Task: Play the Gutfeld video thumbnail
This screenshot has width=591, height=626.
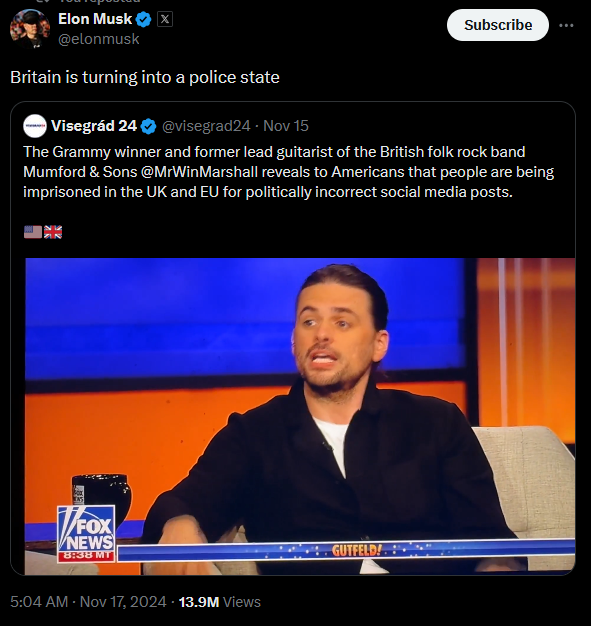Action: (300, 416)
